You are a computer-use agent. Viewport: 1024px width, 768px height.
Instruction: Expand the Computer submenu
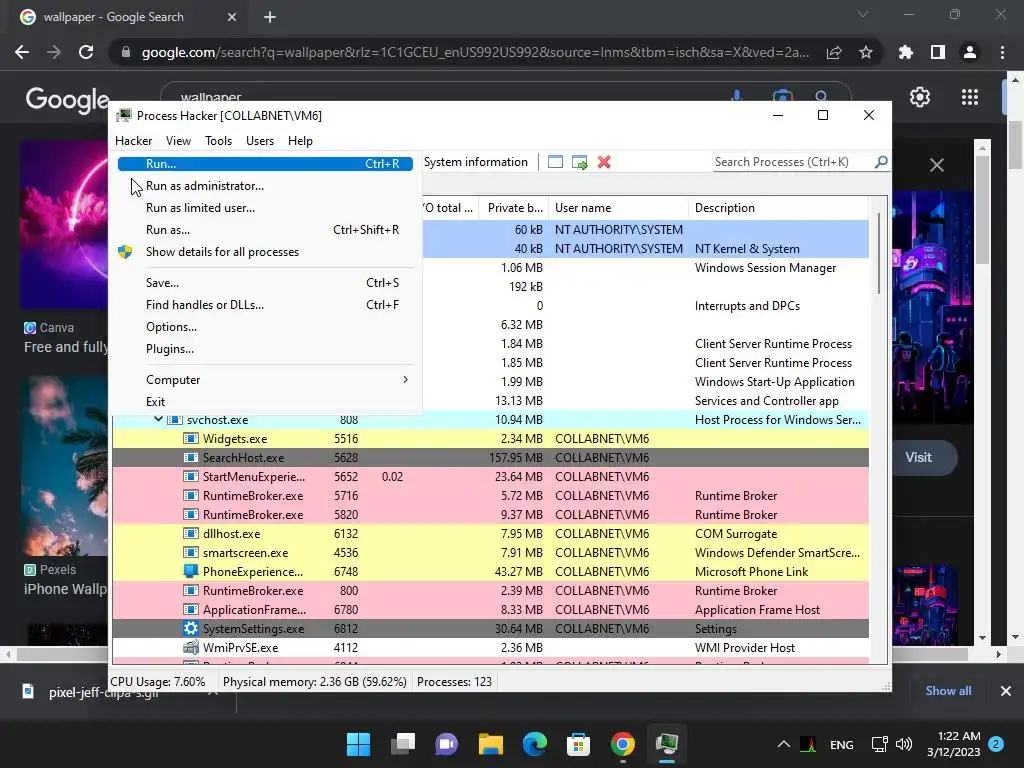pyautogui.click(x=265, y=380)
